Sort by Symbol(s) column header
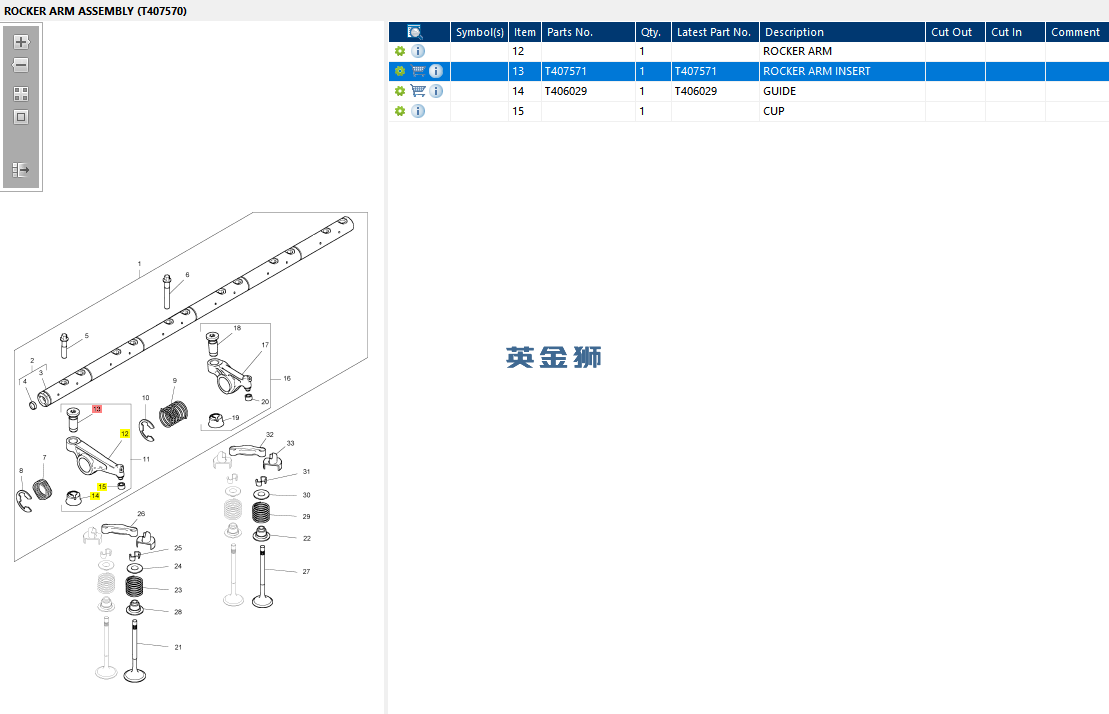Image resolution: width=1109 pixels, height=714 pixels. [480, 32]
